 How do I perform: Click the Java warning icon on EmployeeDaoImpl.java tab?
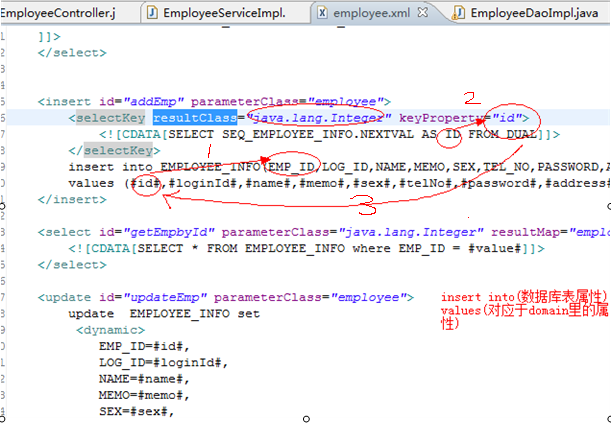(459, 13)
